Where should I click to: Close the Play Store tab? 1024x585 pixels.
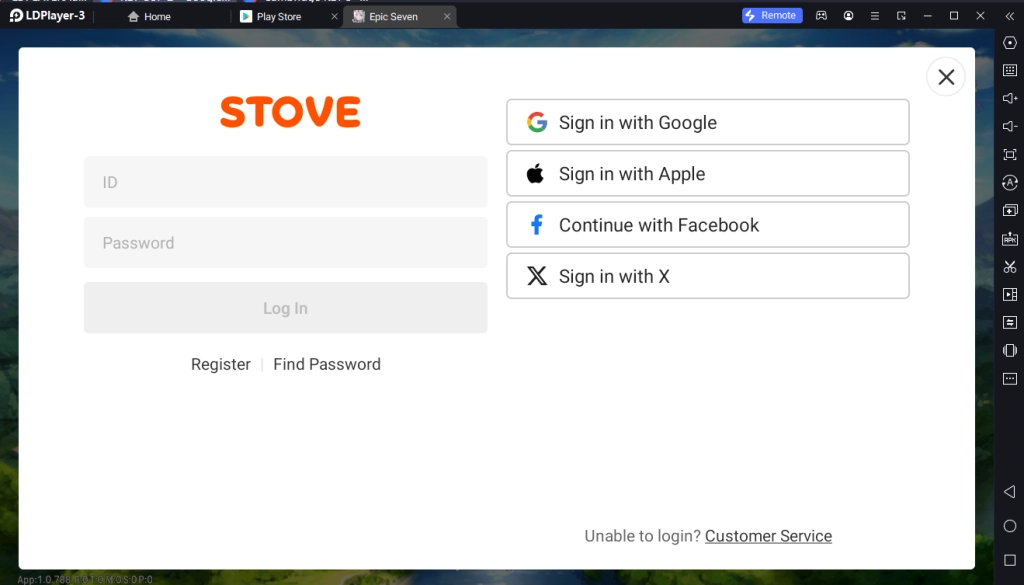point(334,16)
